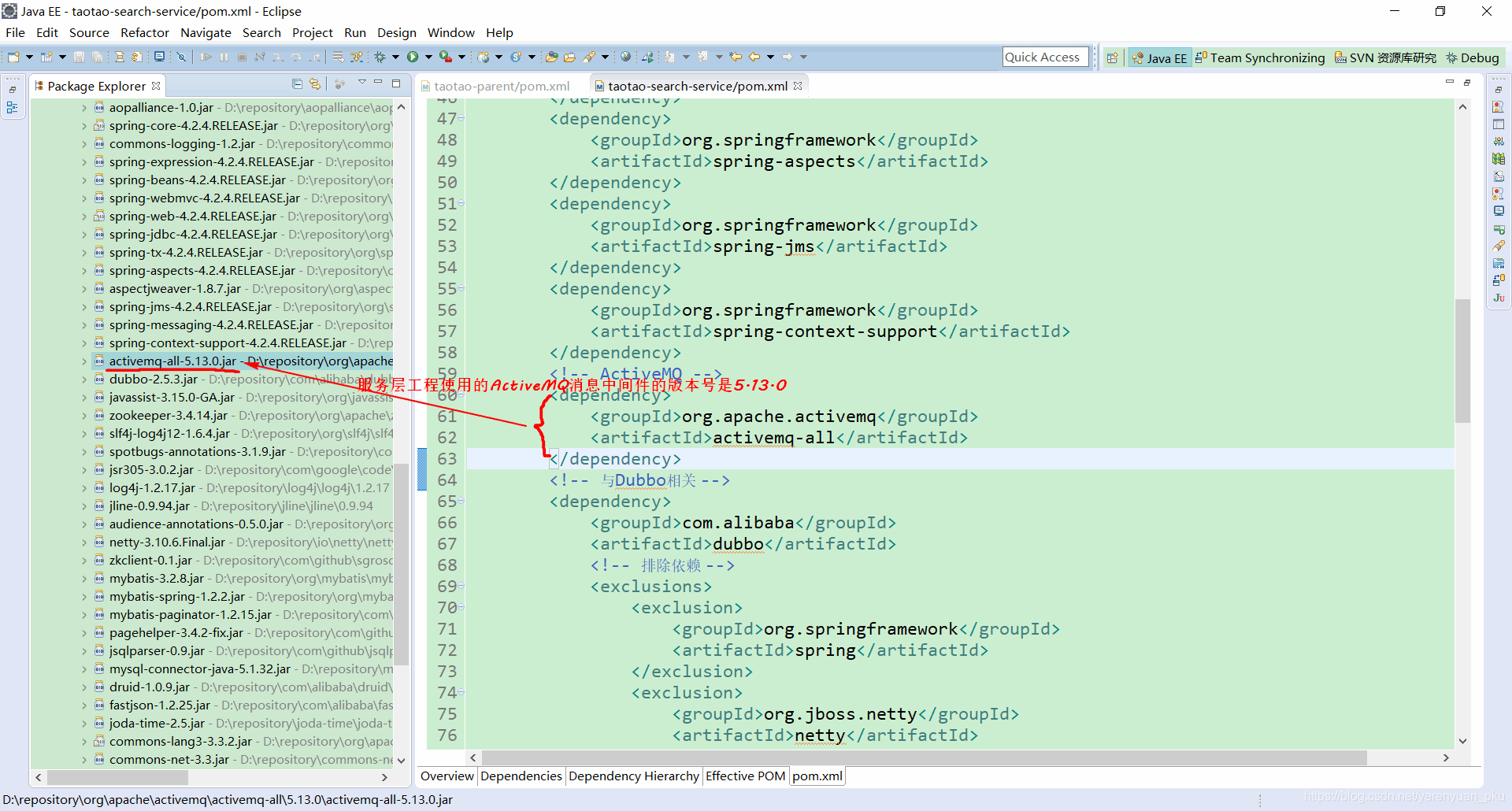Click the Terminate stop icon

click(x=242, y=57)
